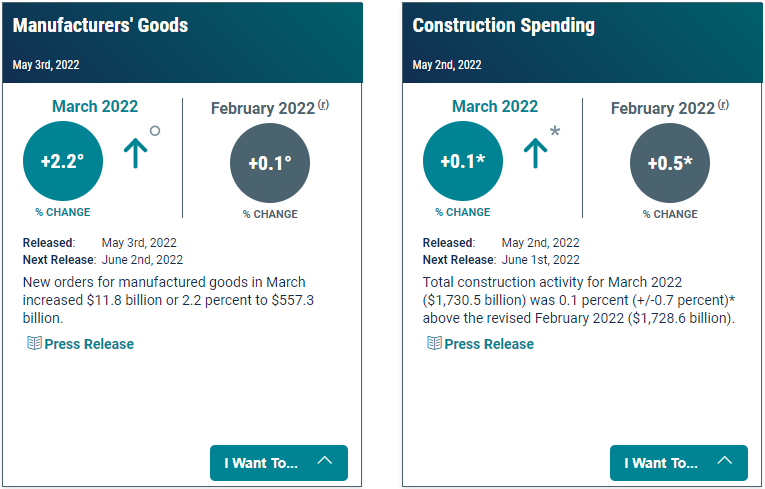
Task: Select the +0.5* February 2022 circle
Action: click(x=670, y=164)
